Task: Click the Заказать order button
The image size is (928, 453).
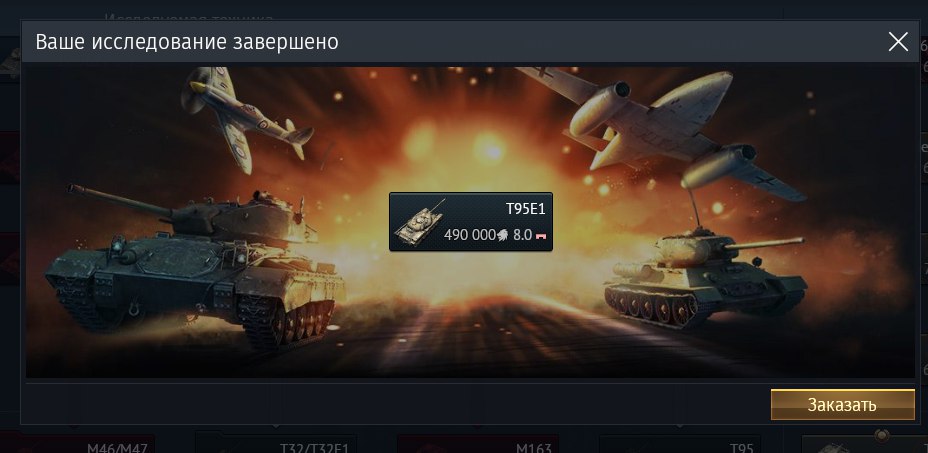Action: 842,404
